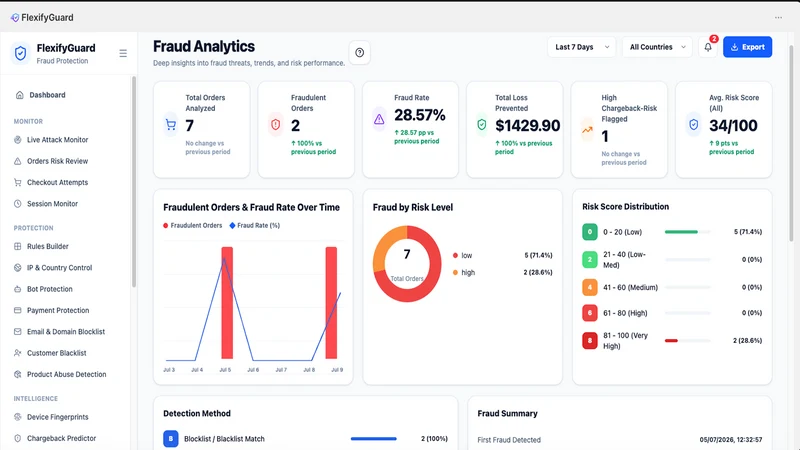Click the cart icon on Total Orders card

point(171,124)
